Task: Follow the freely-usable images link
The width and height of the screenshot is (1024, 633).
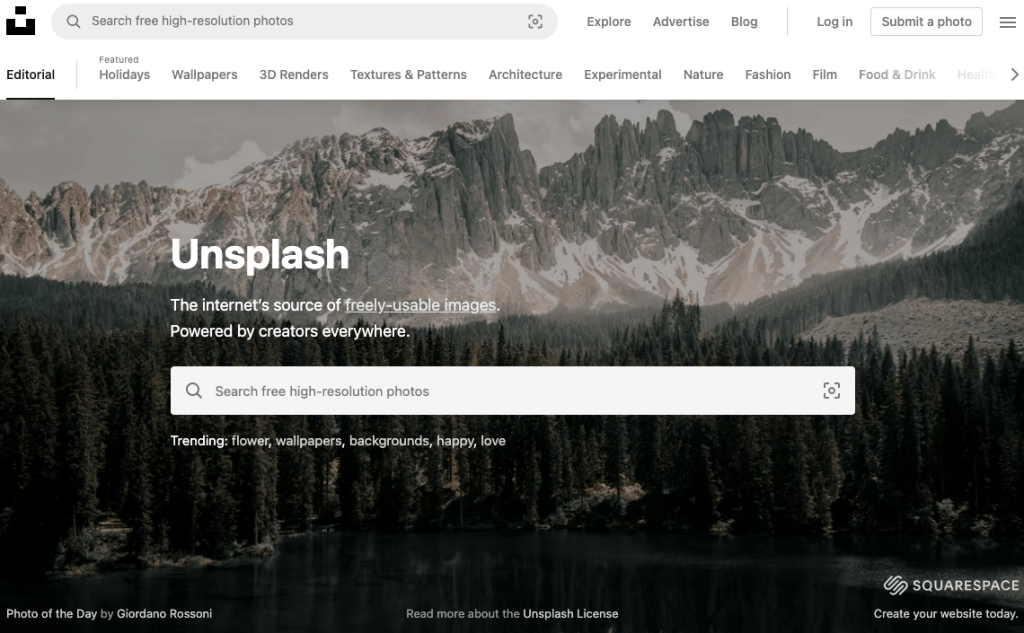Action: coord(420,305)
